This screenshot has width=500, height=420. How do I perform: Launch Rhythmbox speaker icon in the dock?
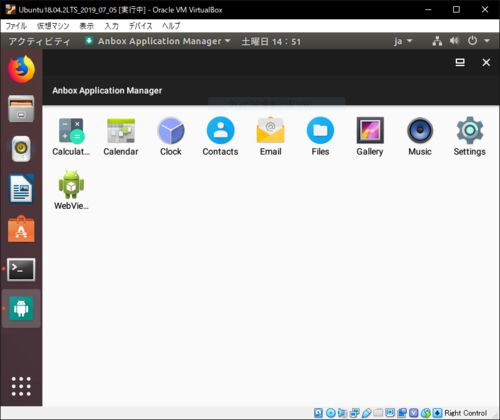pyautogui.click(x=21, y=149)
